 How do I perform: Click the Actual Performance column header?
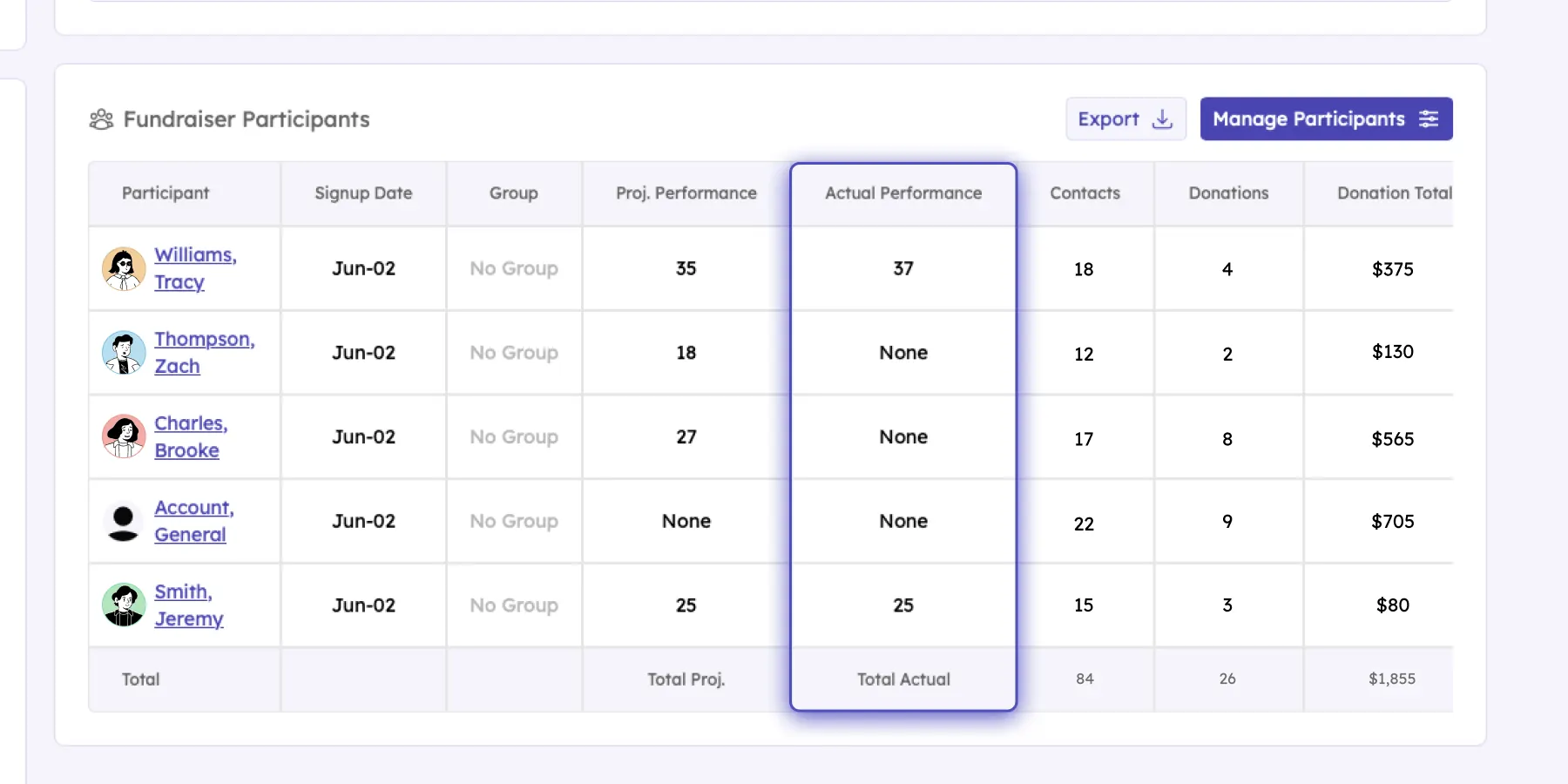(x=903, y=193)
